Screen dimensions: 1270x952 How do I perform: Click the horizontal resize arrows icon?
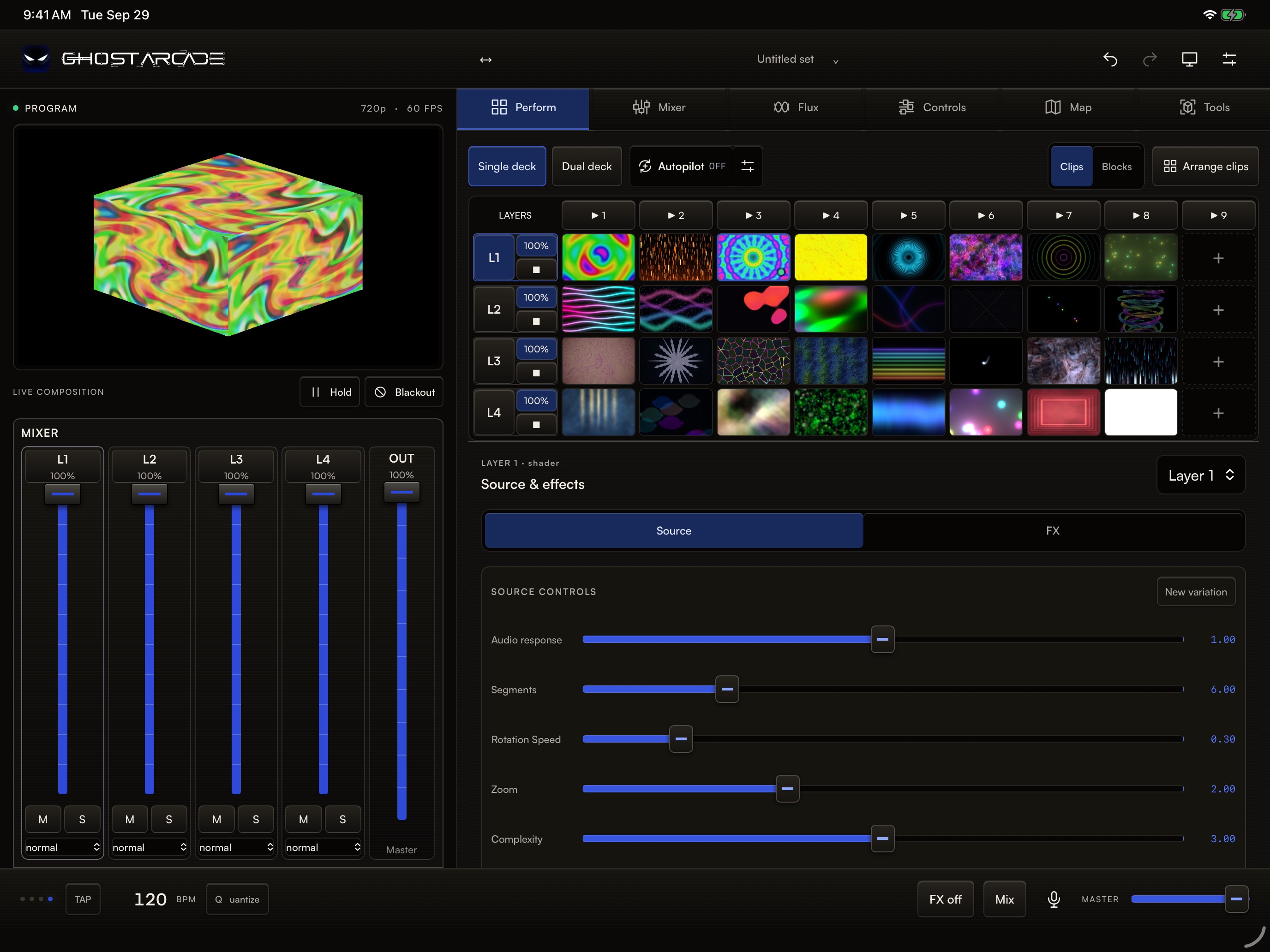pos(486,59)
